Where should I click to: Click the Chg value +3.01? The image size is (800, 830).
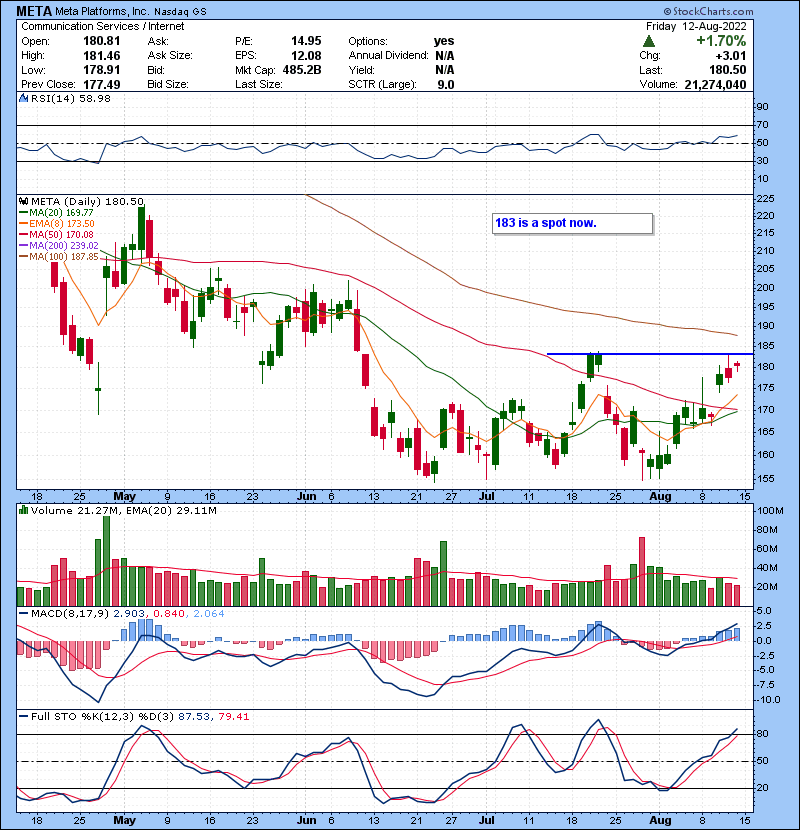(731, 56)
